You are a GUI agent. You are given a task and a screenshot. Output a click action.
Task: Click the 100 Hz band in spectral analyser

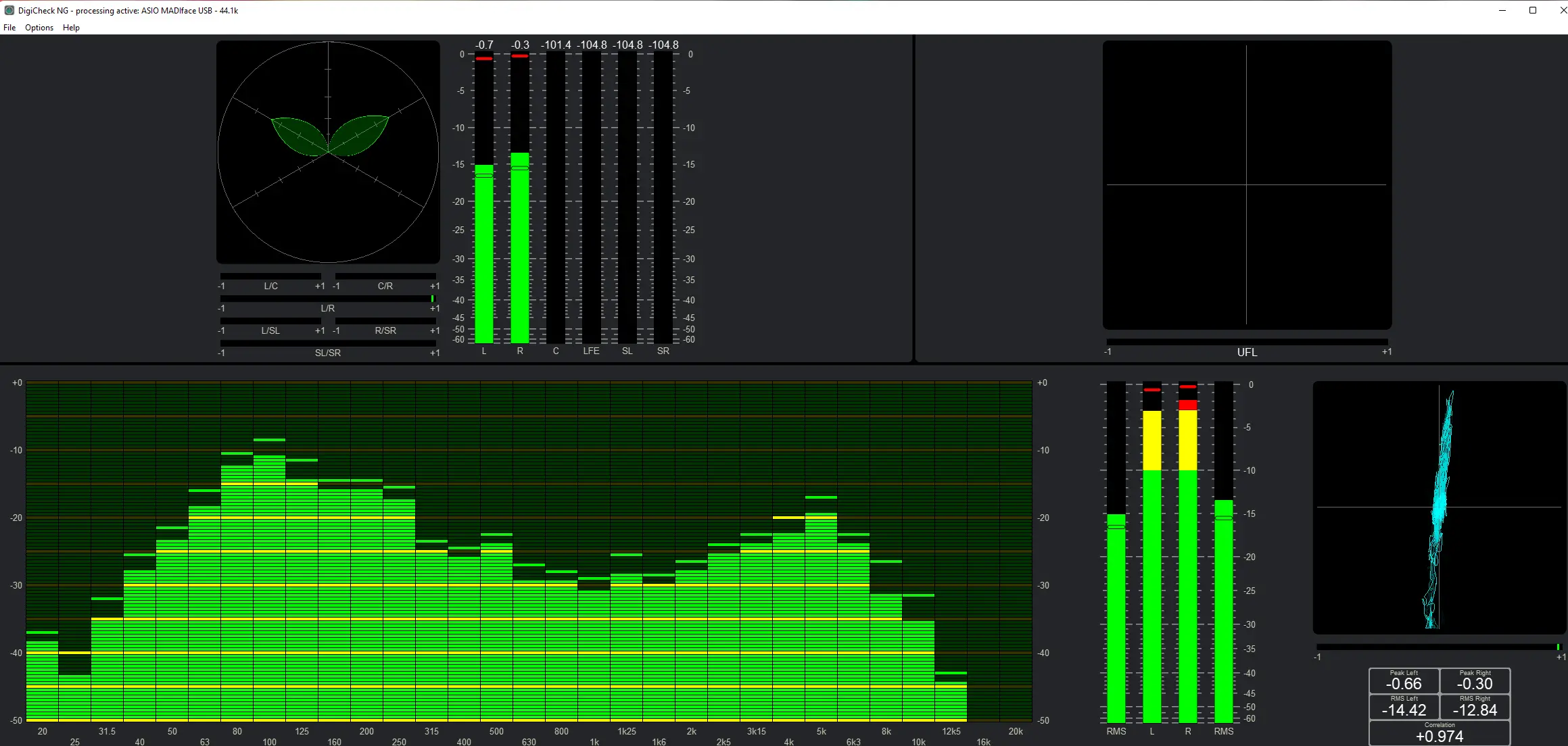coord(269,588)
